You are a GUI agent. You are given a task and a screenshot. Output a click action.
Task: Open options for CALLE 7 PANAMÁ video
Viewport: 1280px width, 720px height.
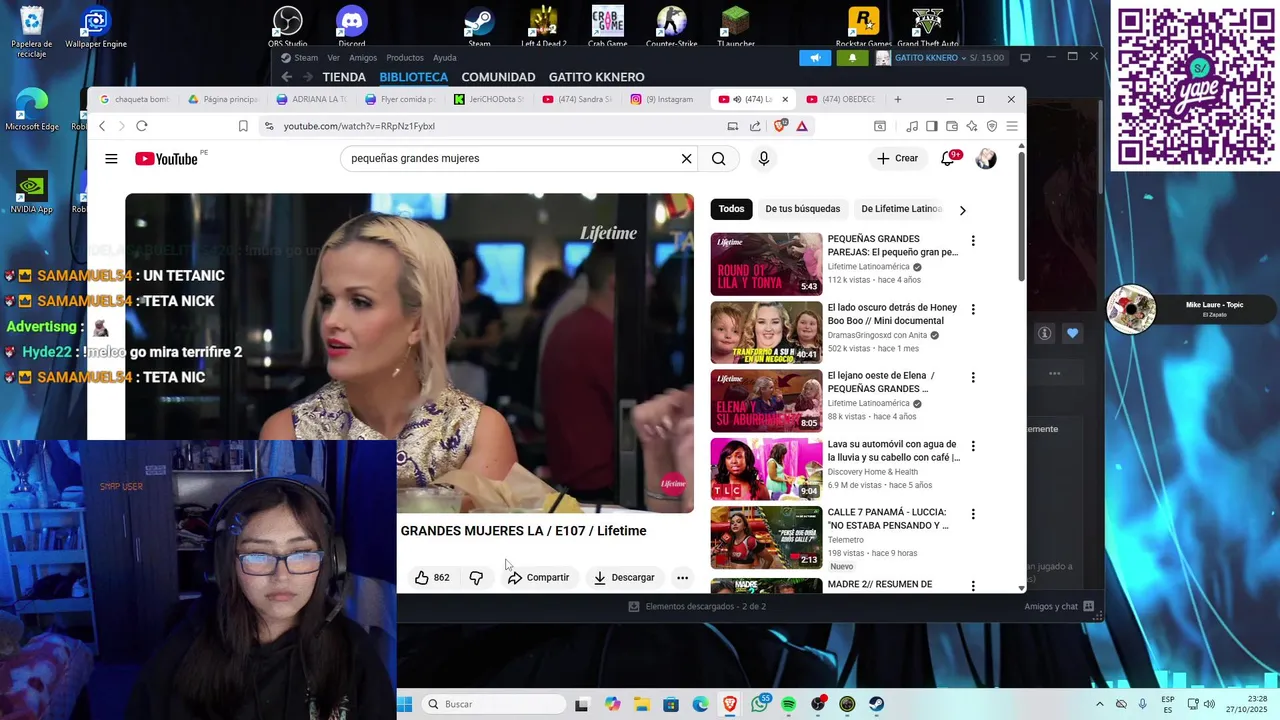[973, 514]
